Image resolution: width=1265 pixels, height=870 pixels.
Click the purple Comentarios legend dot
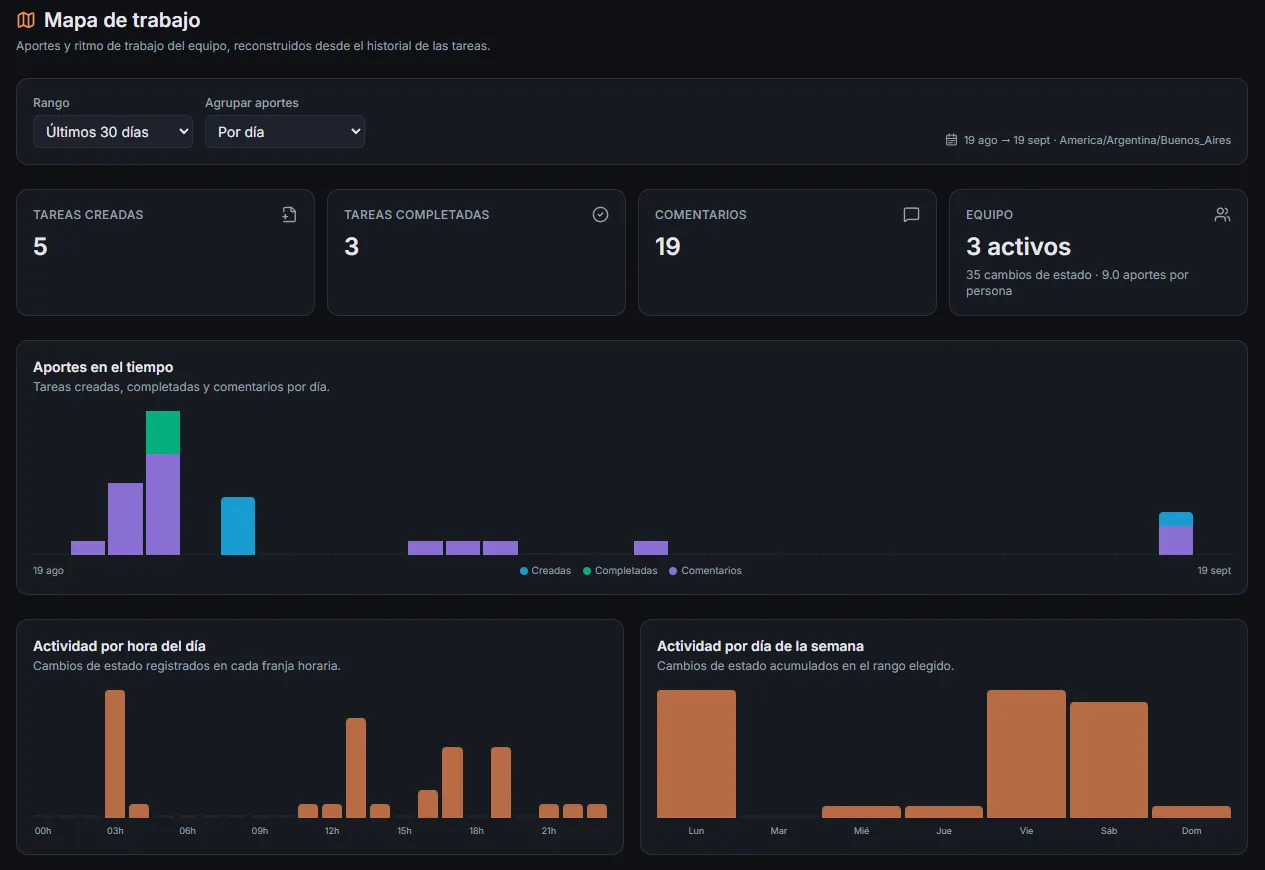(673, 571)
